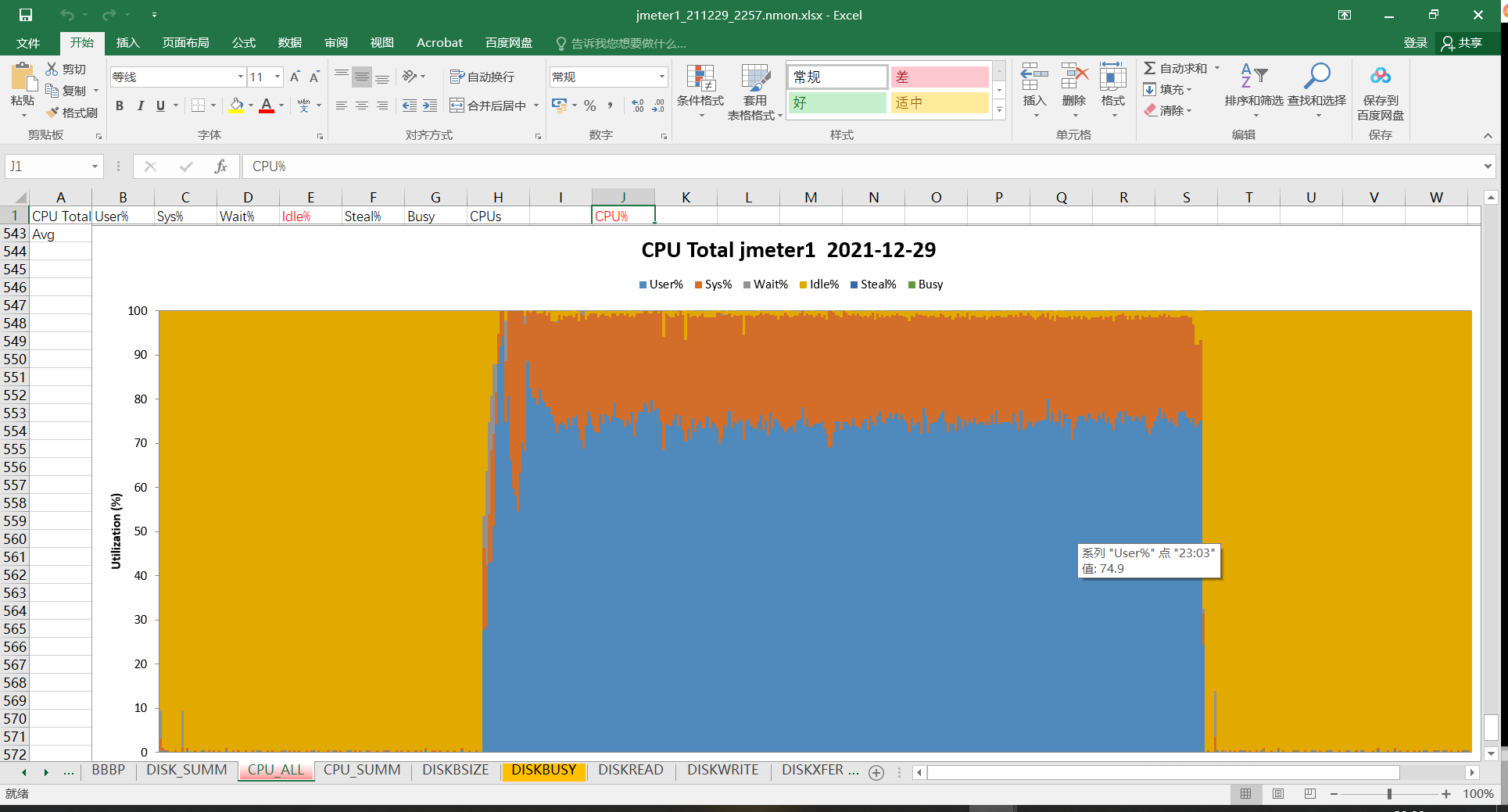Image resolution: width=1508 pixels, height=812 pixels.
Task: Open the font size dropdown
Action: point(278,77)
